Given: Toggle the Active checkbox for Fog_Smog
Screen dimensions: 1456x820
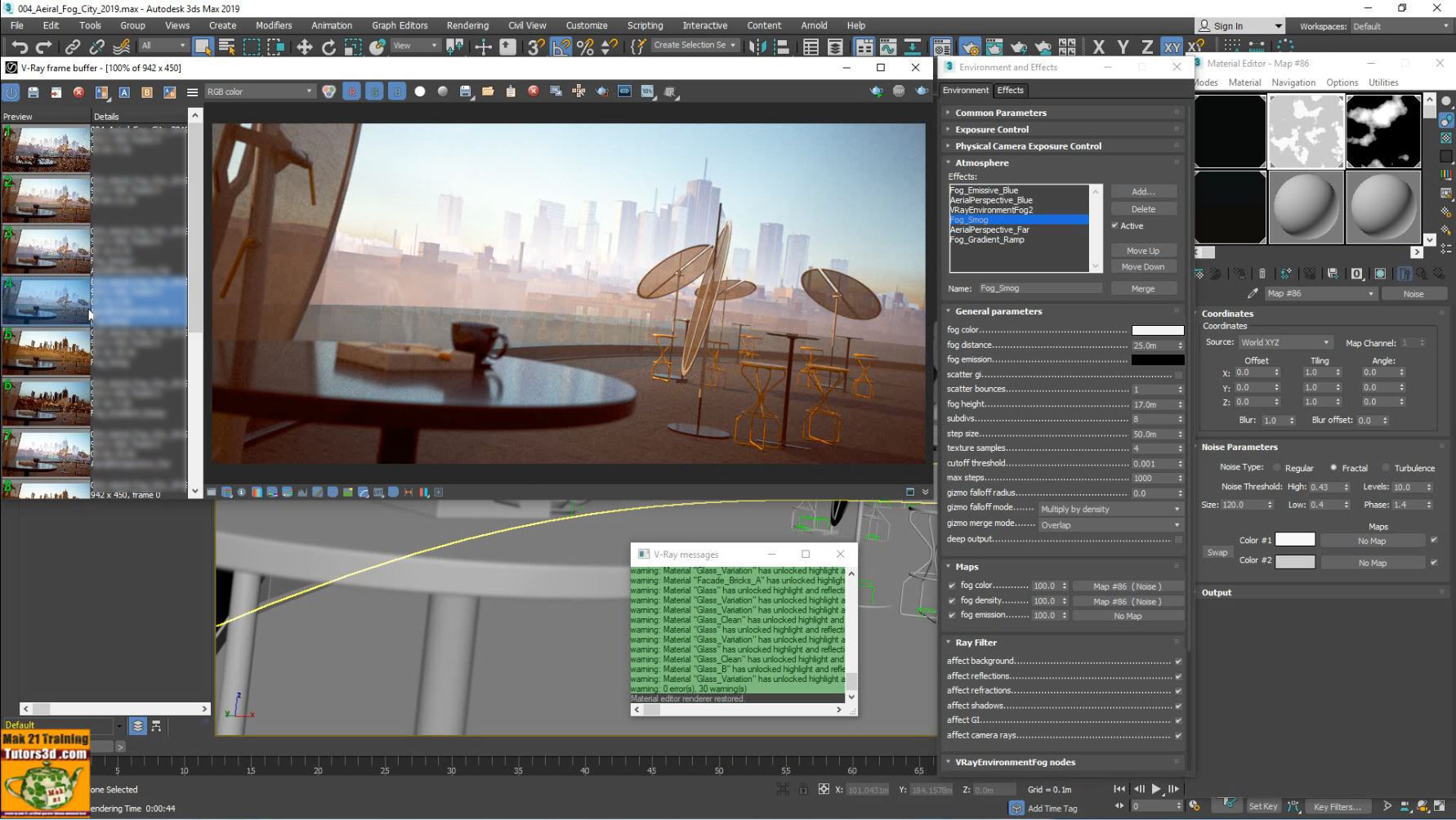Looking at the screenshot, I should point(1114,225).
